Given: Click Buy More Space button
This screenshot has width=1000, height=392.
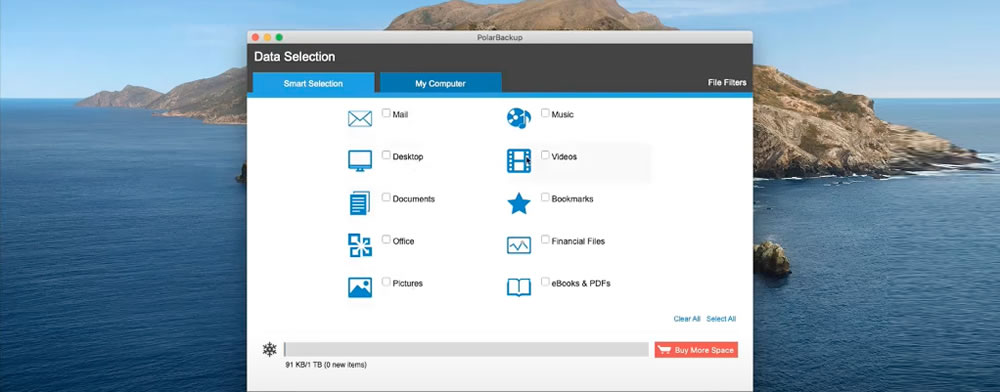Looking at the screenshot, I should (696, 350).
